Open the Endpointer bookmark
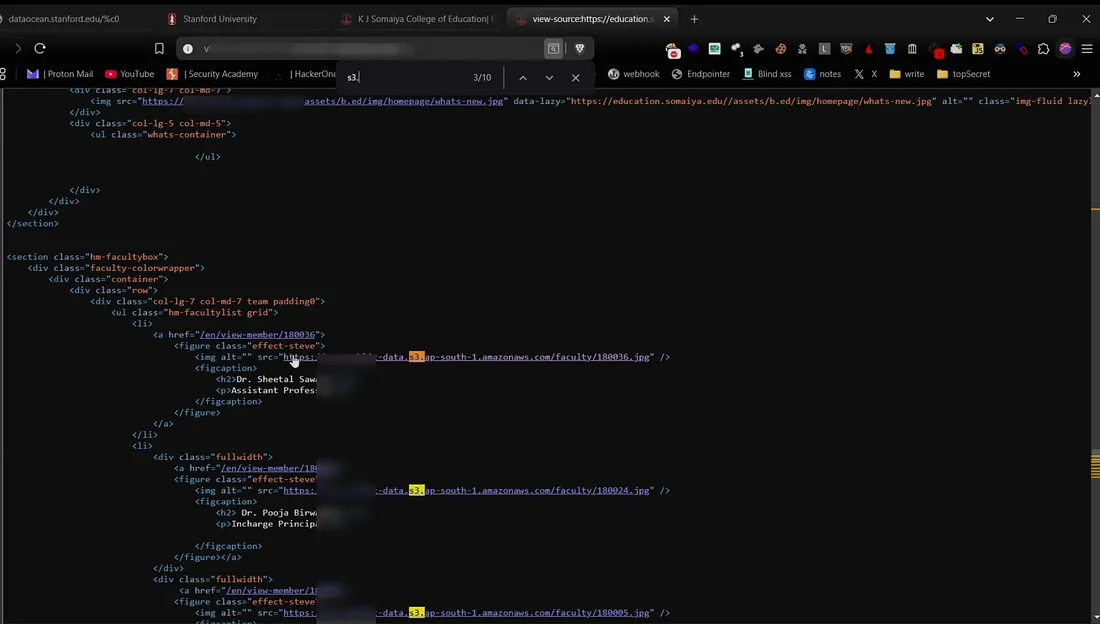This screenshot has height=624, width=1100. 701,74
